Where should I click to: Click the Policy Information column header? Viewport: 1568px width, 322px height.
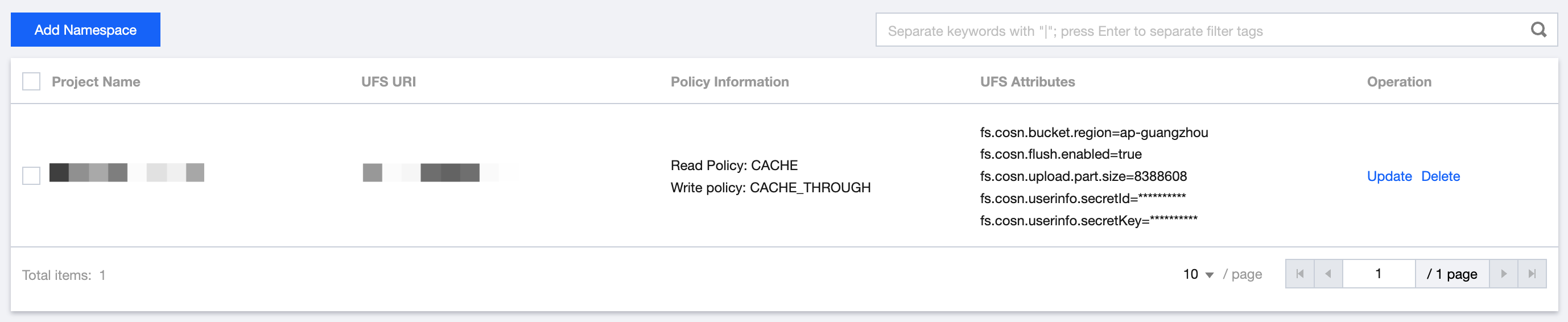point(729,81)
